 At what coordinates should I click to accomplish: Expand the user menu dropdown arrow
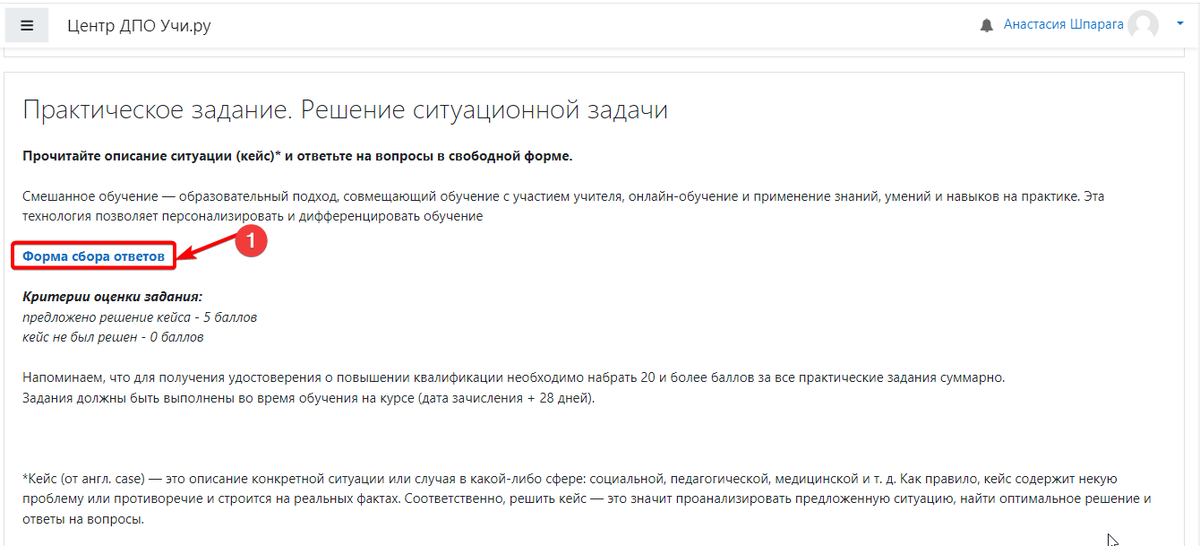(x=1179, y=24)
